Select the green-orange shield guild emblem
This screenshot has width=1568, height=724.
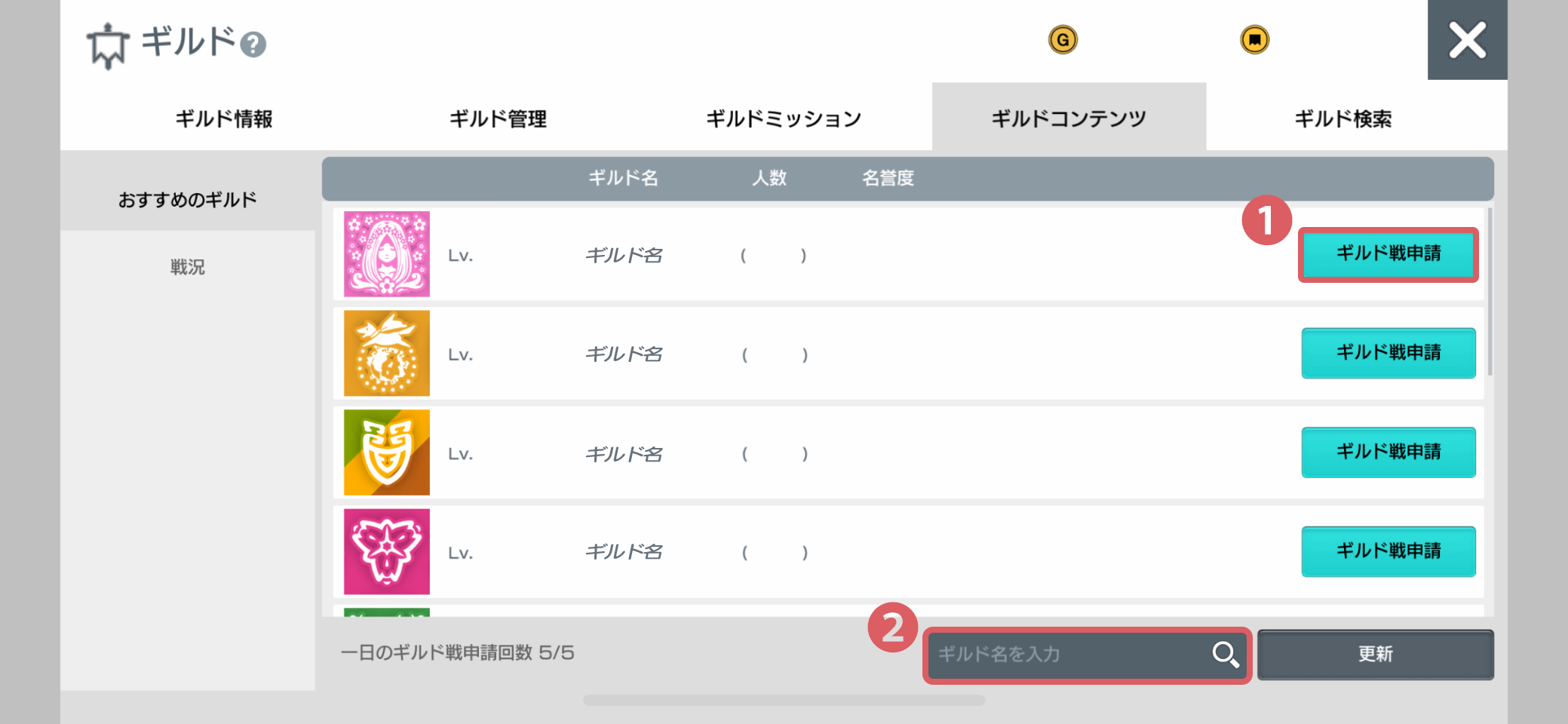tap(387, 452)
